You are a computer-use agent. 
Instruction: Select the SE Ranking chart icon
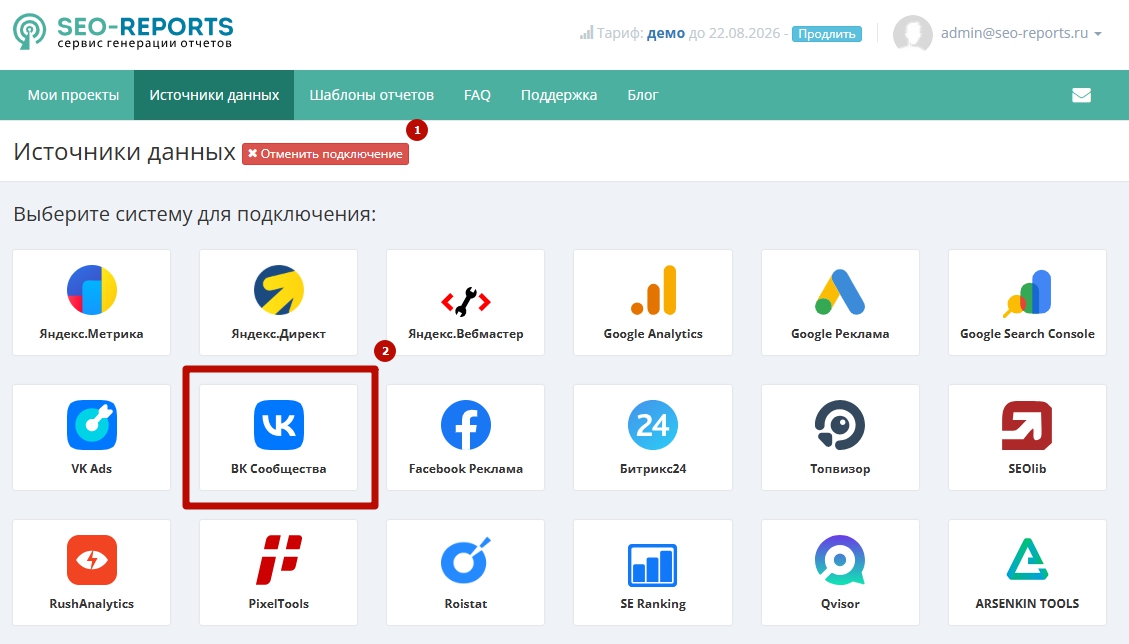pos(653,565)
